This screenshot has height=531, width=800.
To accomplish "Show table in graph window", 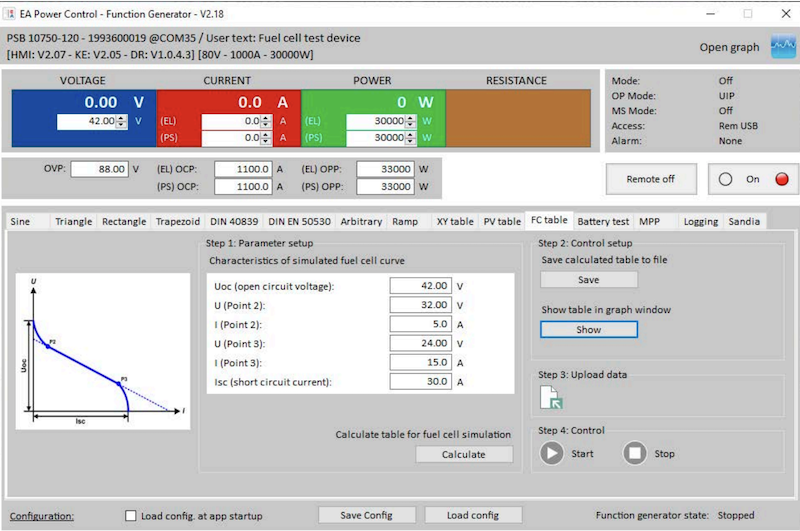I will coord(588,329).
